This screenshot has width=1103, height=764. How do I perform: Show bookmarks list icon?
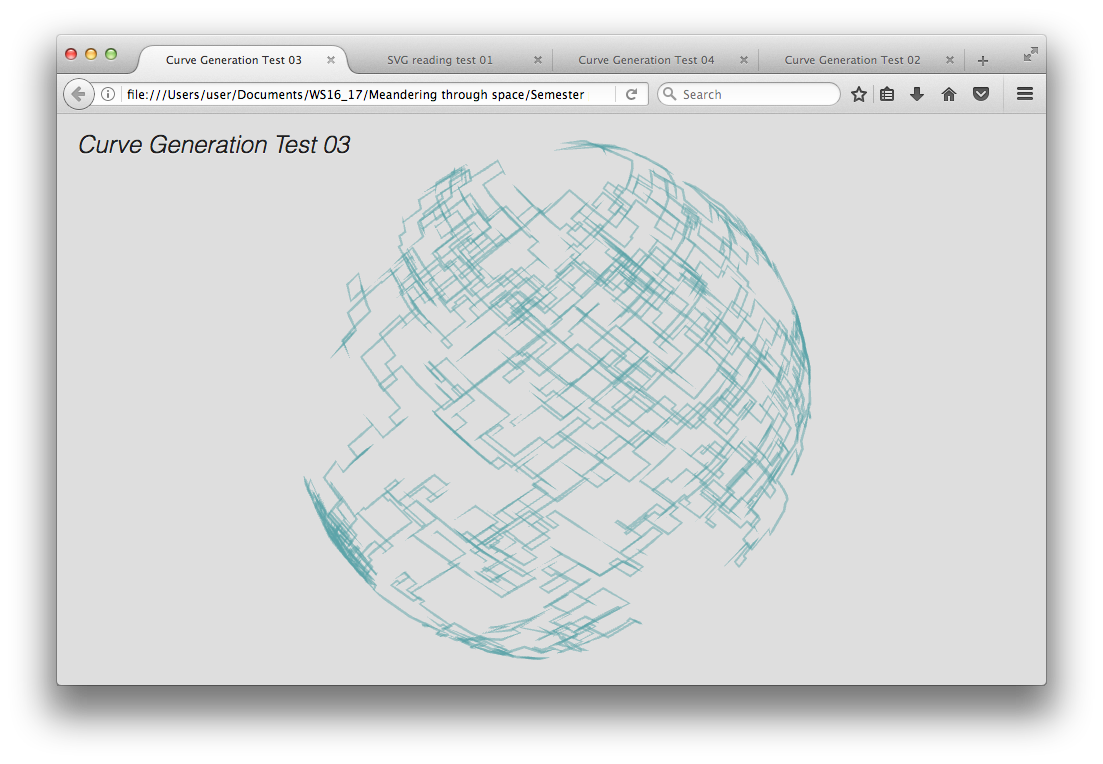click(887, 94)
